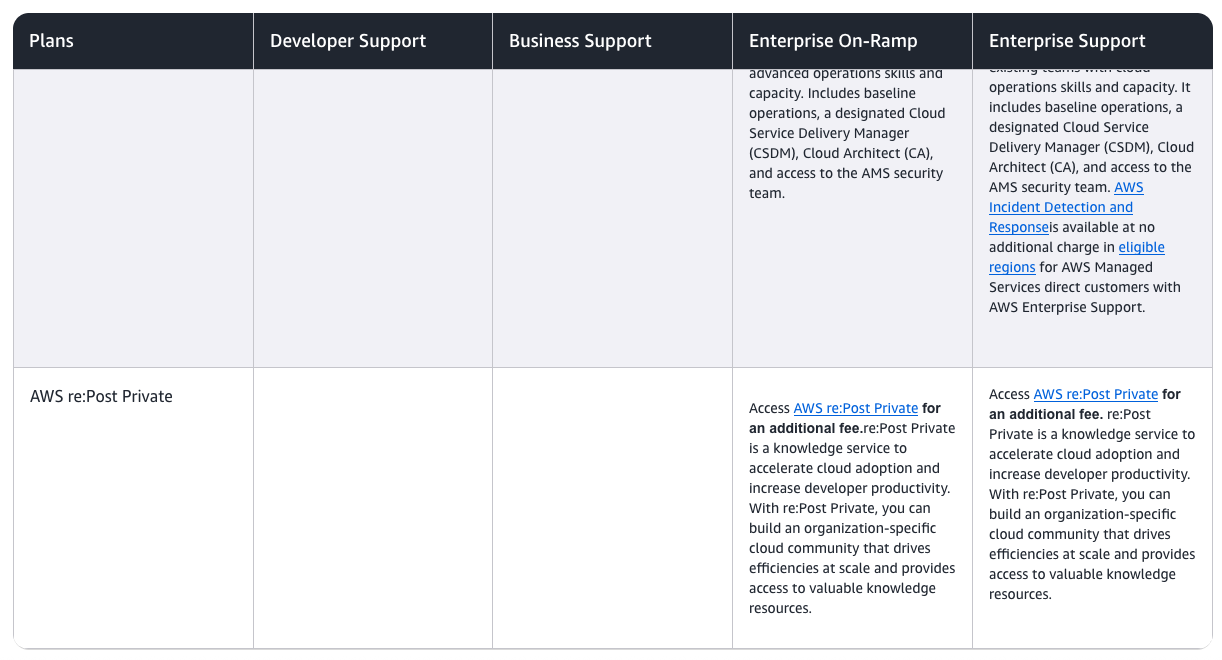Open the AWS Incident Detection and Response link
The image size is (1222, 660).
click(x=1060, y=207)
